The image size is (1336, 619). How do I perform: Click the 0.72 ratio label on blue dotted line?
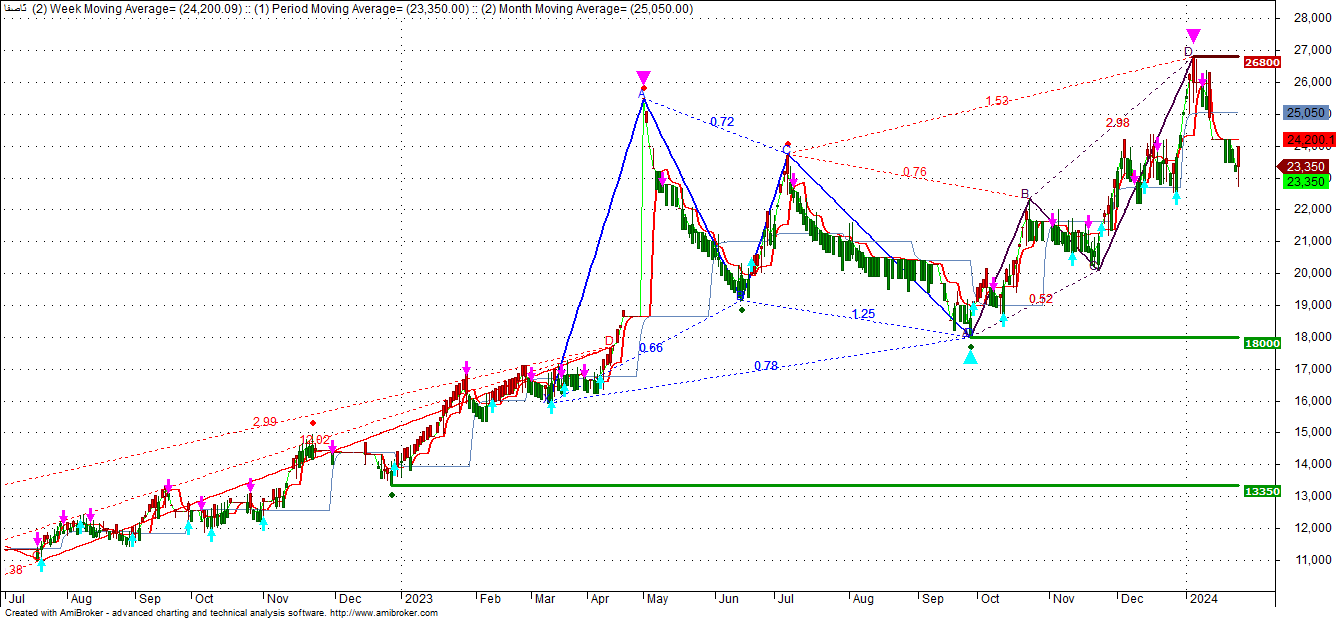pos(722,122)
